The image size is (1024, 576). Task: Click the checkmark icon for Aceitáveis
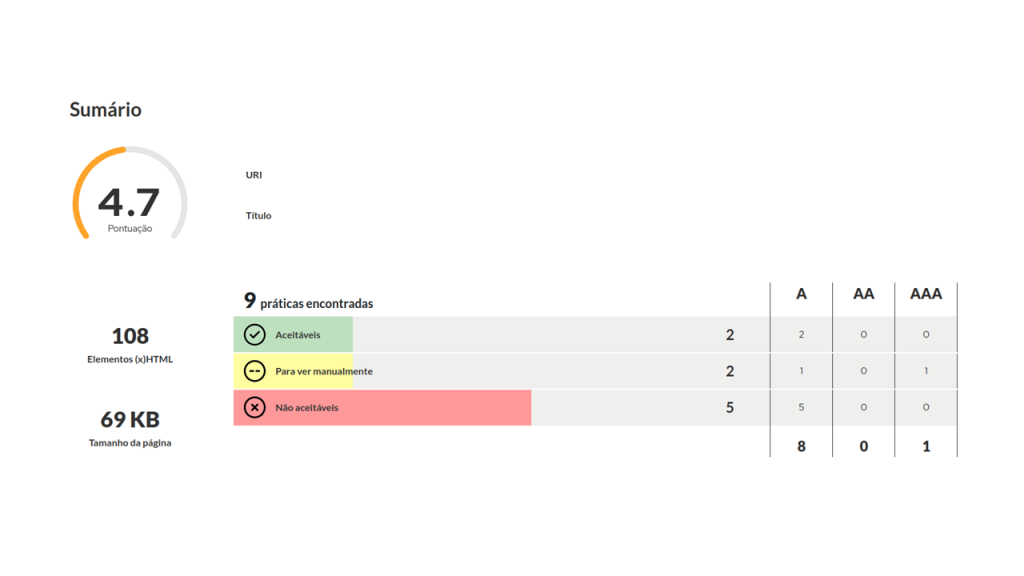coord(255,334)
